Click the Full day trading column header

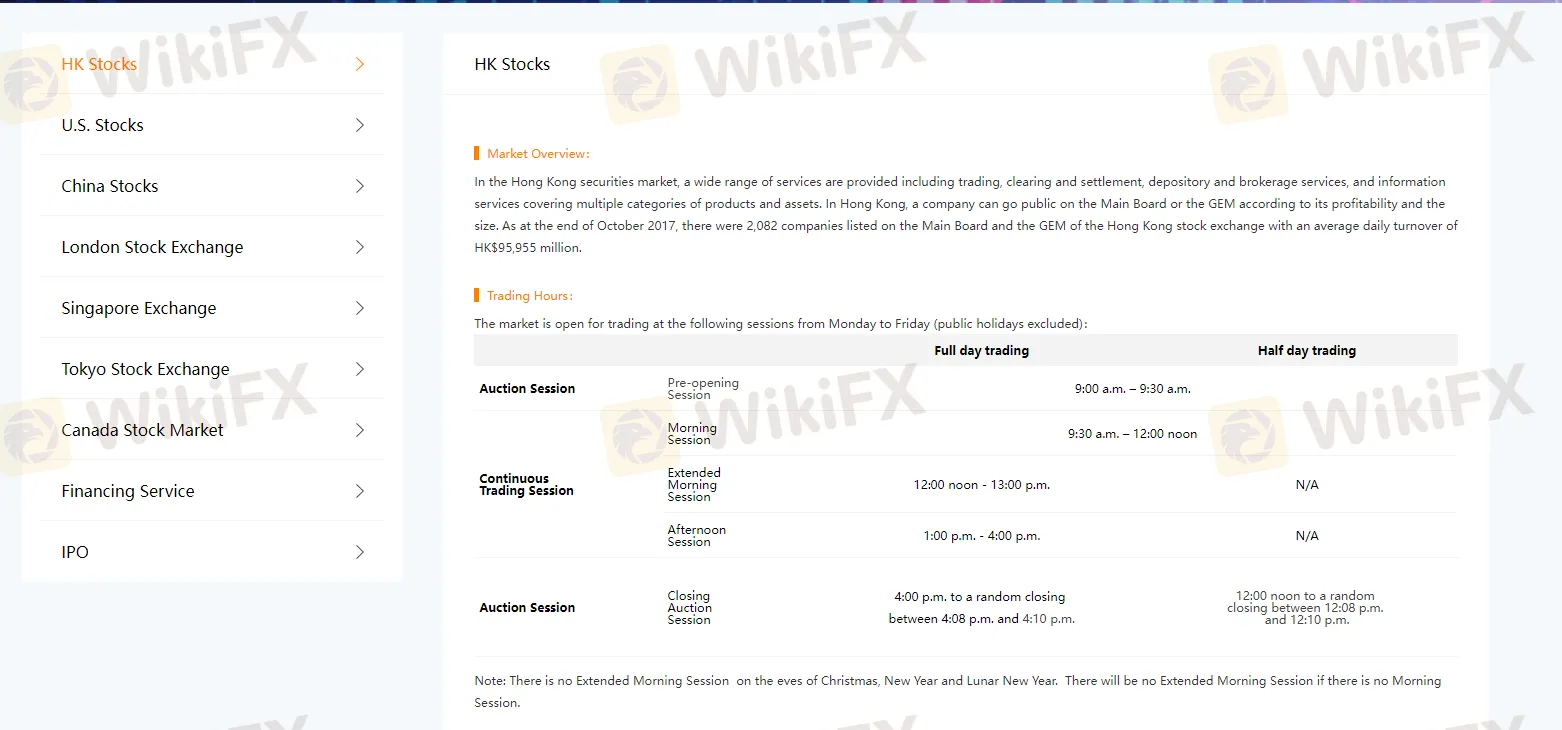point(981,351)
